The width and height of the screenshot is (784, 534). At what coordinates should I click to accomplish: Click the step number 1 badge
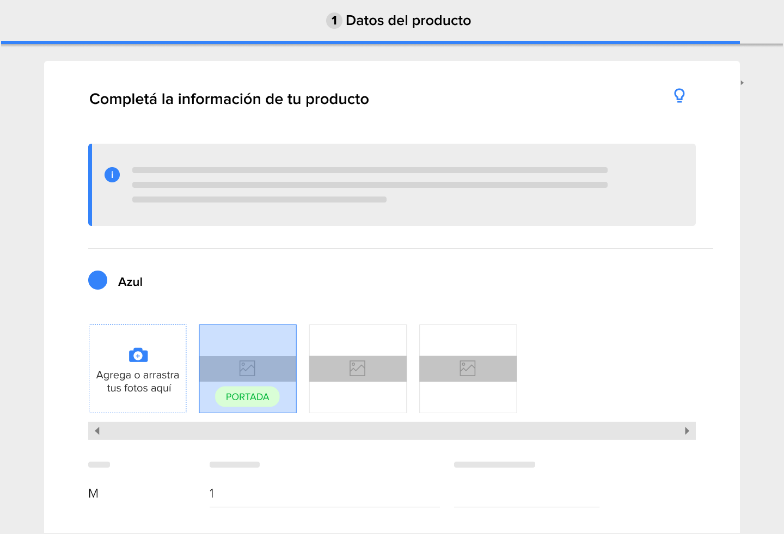pyautogui.click(x=334, y=20)
